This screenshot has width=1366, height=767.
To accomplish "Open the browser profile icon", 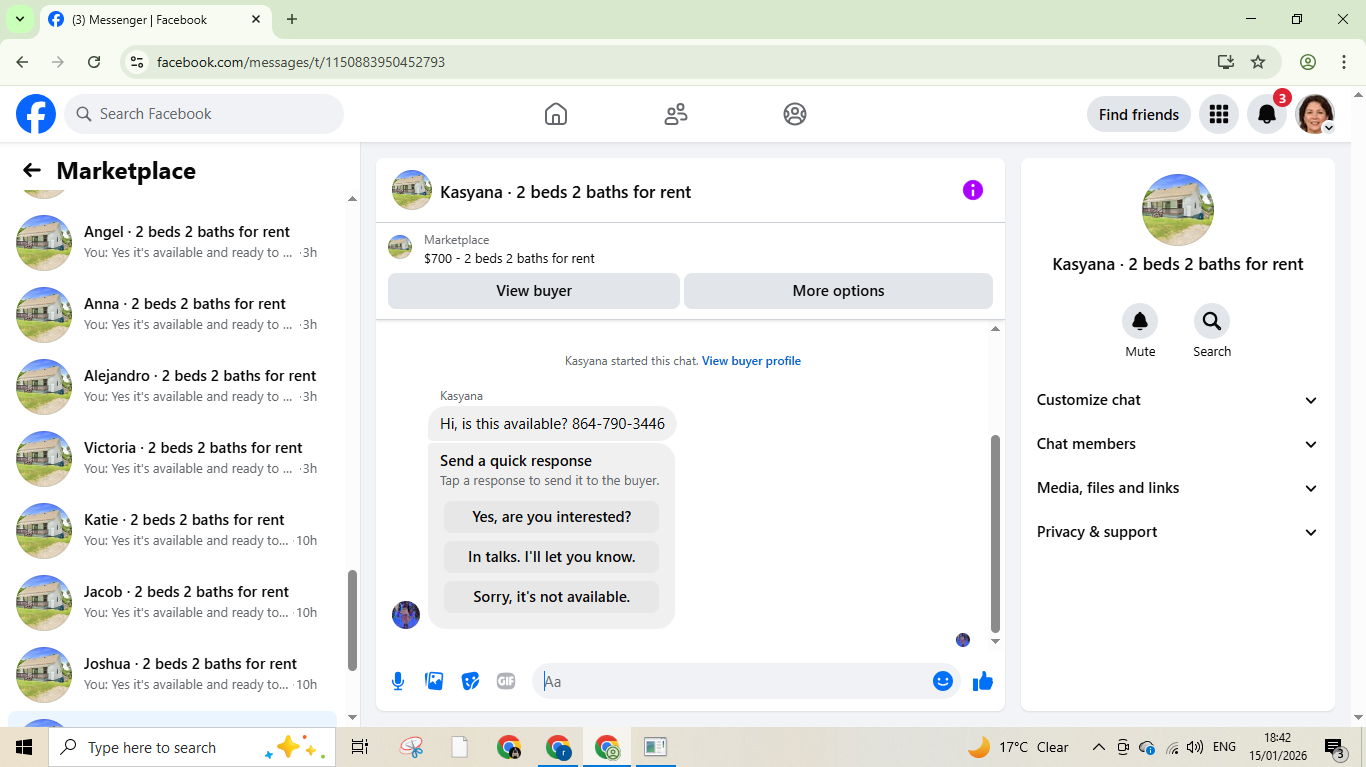I will coord(1308,62).
